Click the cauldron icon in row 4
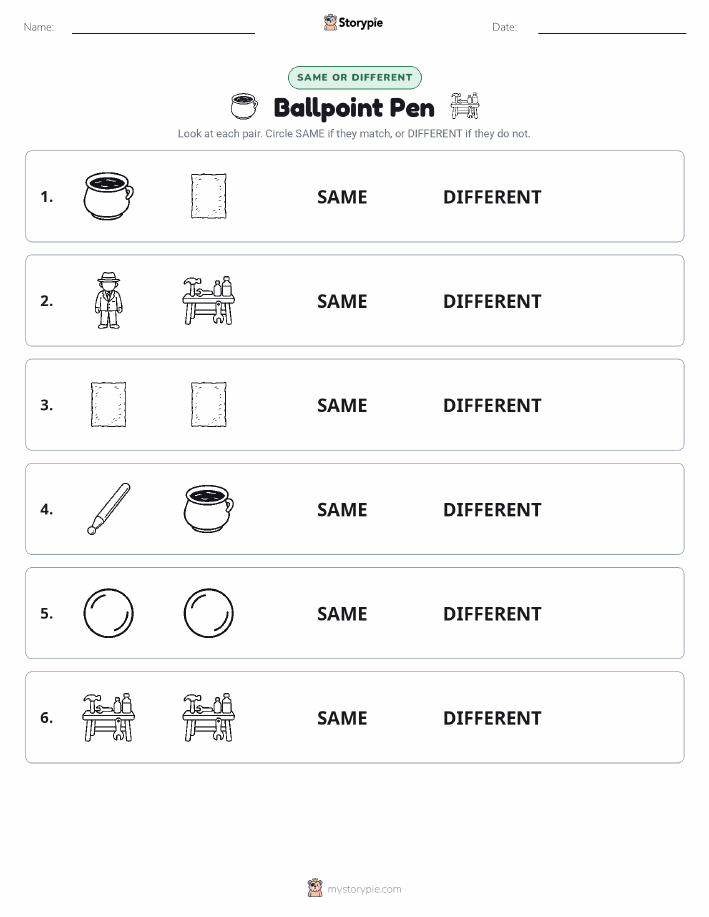This screenshot has width=709, height=917. coord(209,508)
